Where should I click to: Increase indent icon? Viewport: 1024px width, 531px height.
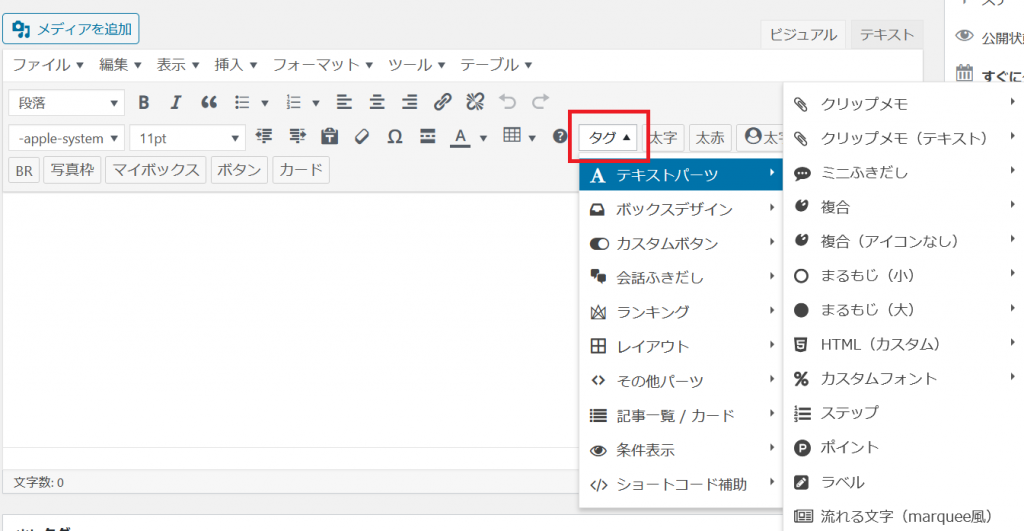297,137
